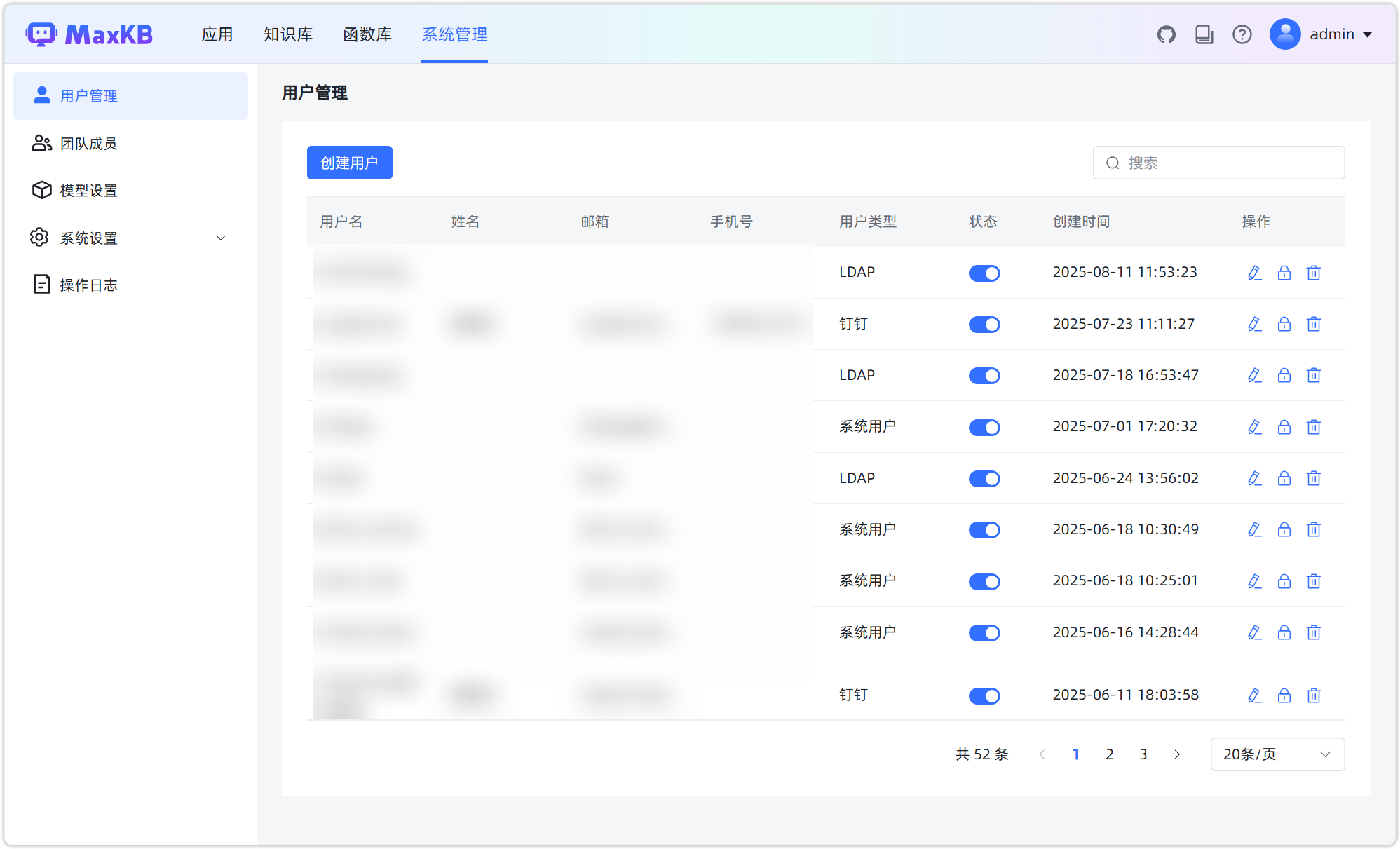The image size is (1400, 849).
Task: Open 模型设置 from the sidebar
Action: pyautogui.click(x=88, y=190)
